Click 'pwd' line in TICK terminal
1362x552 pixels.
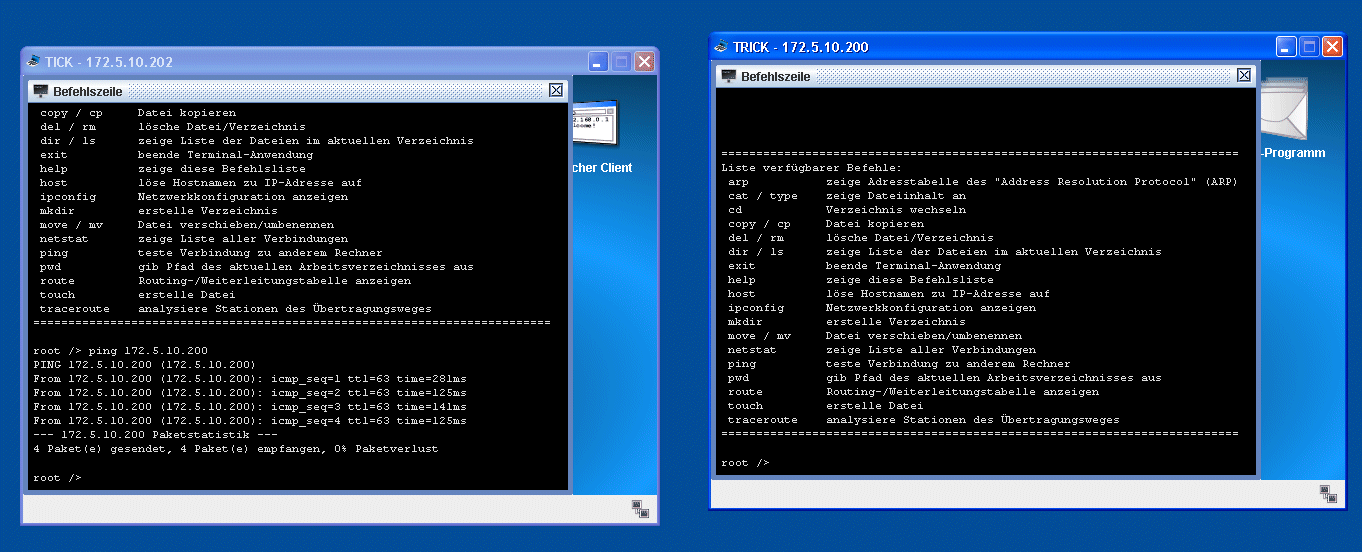point(257,267)
